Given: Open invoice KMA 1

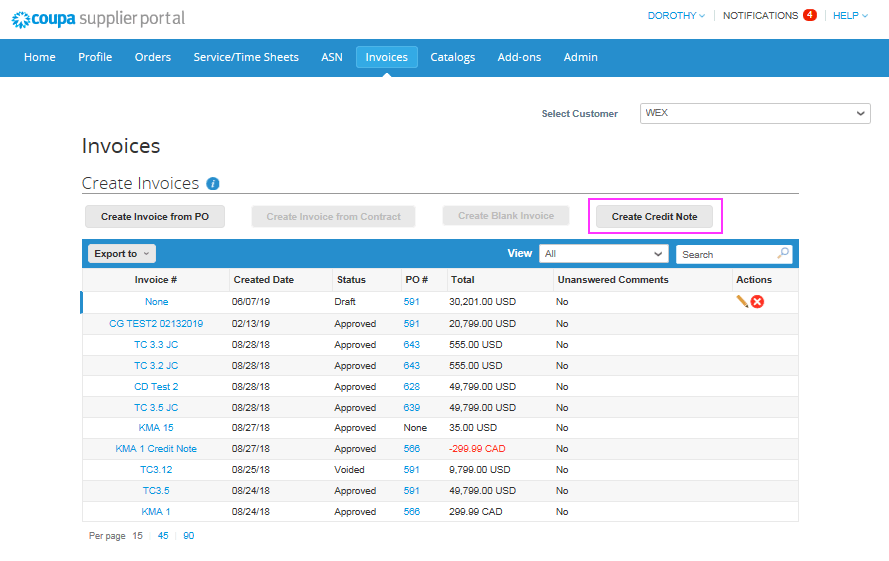Looking at the screenshot, I should [x=156, y=512].
